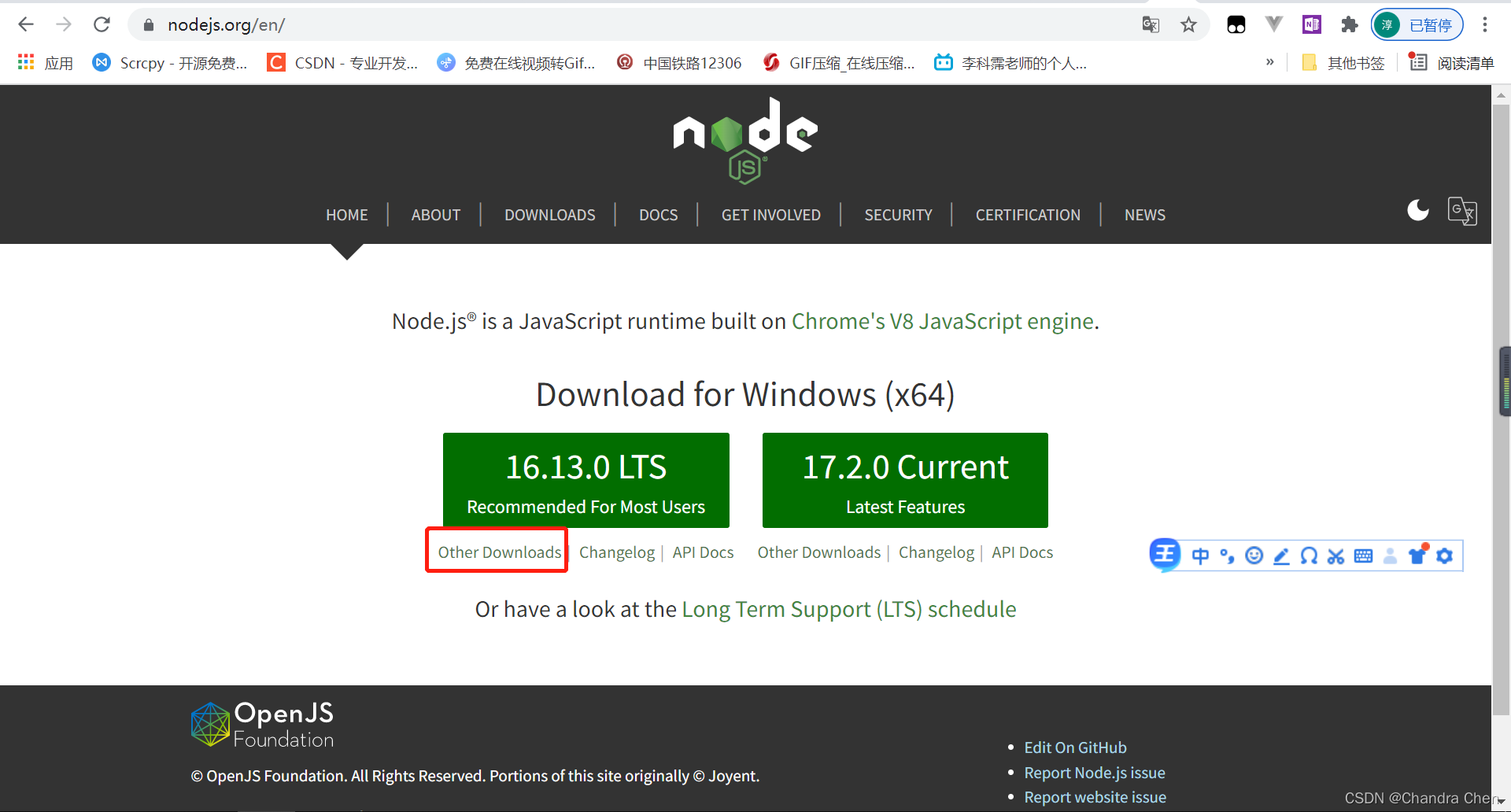Open Changelog under the LTS button

coord(617,552)
